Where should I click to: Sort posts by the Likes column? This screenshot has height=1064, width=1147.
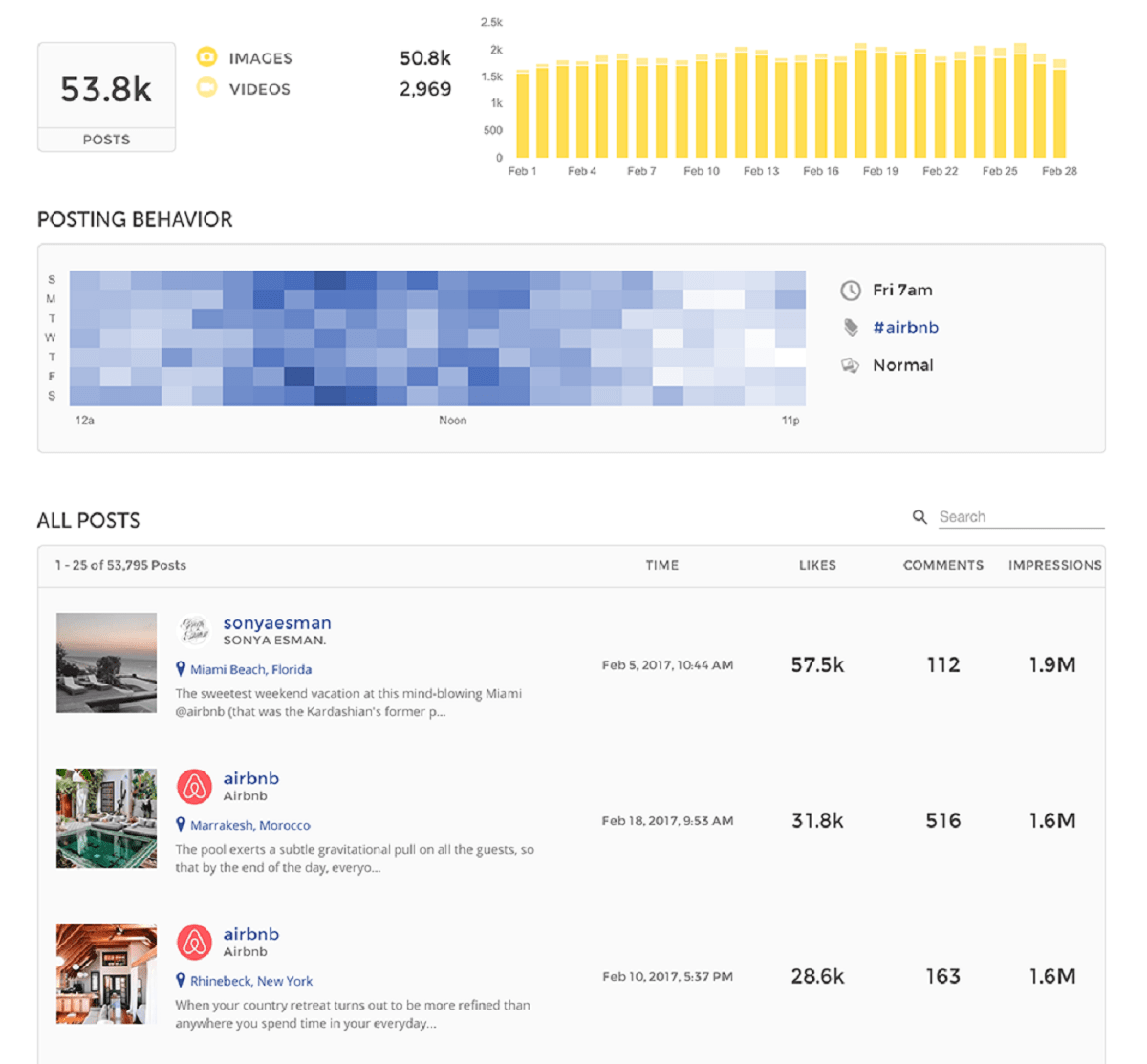[817, 565]
